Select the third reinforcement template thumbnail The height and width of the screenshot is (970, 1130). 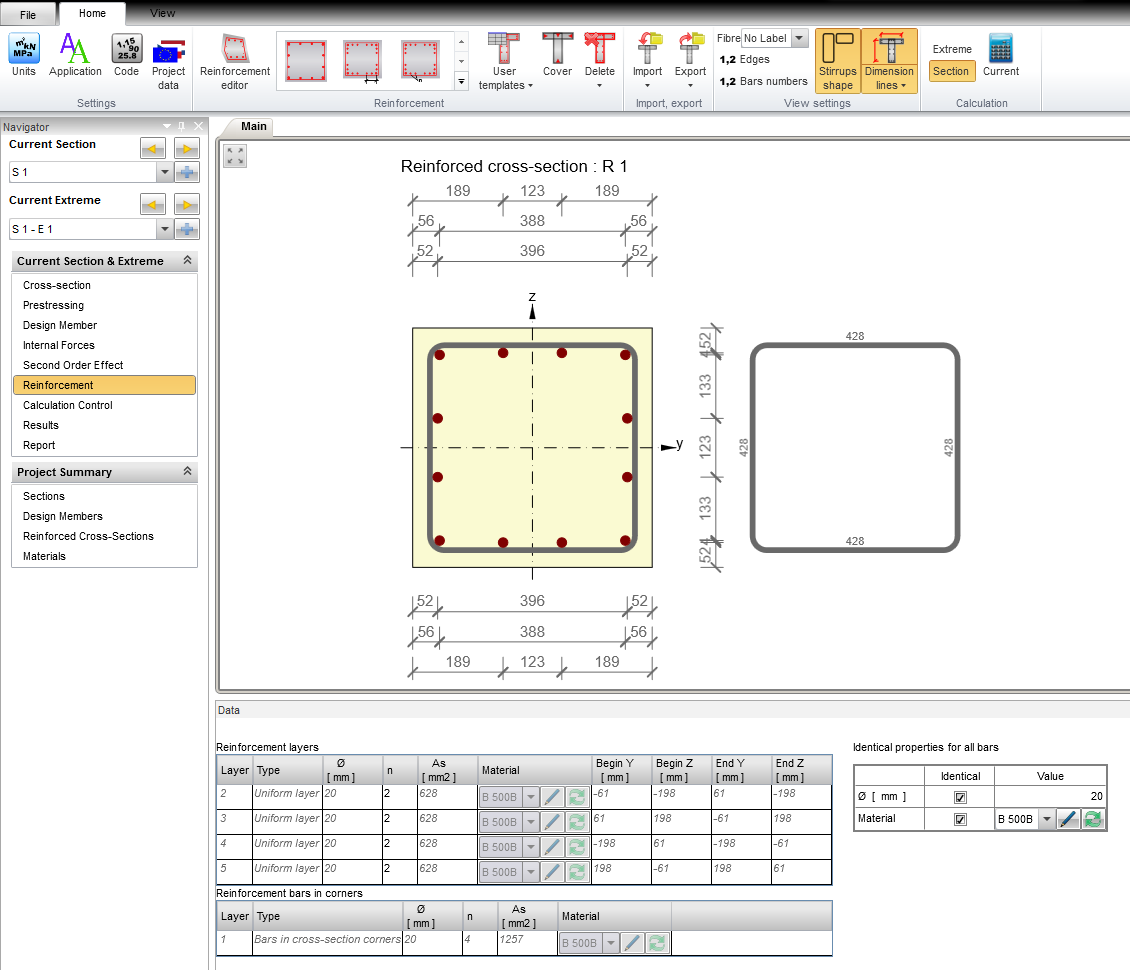click(x=419, y=61)
